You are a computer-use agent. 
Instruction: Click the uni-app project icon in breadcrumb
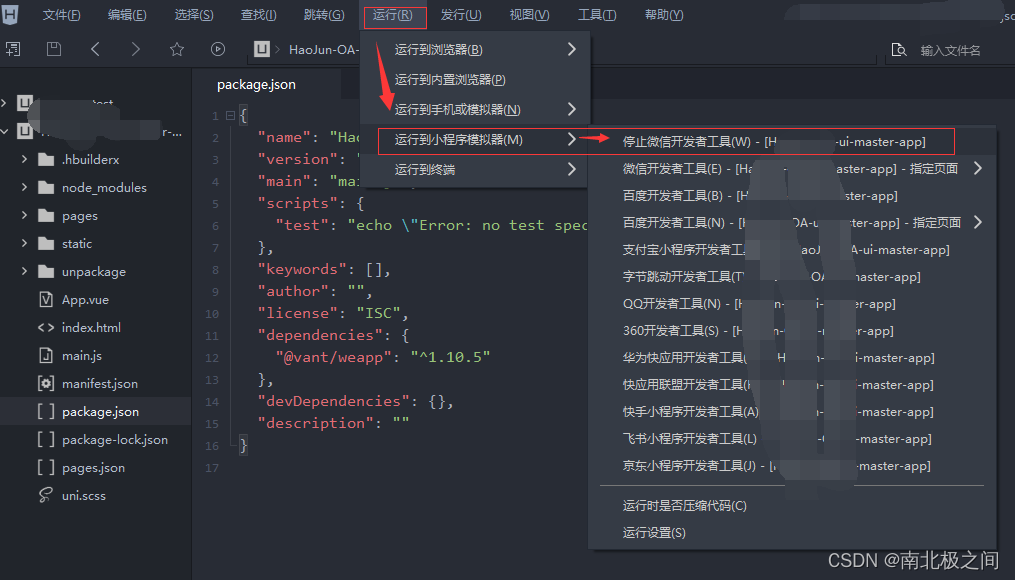click(x=262, y=49)
